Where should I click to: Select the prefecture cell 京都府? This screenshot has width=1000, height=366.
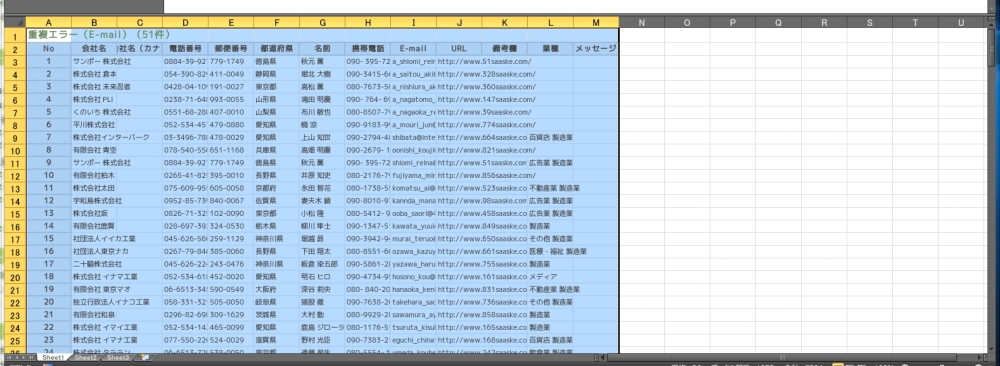pyautogui.click(x=276, y=188)
